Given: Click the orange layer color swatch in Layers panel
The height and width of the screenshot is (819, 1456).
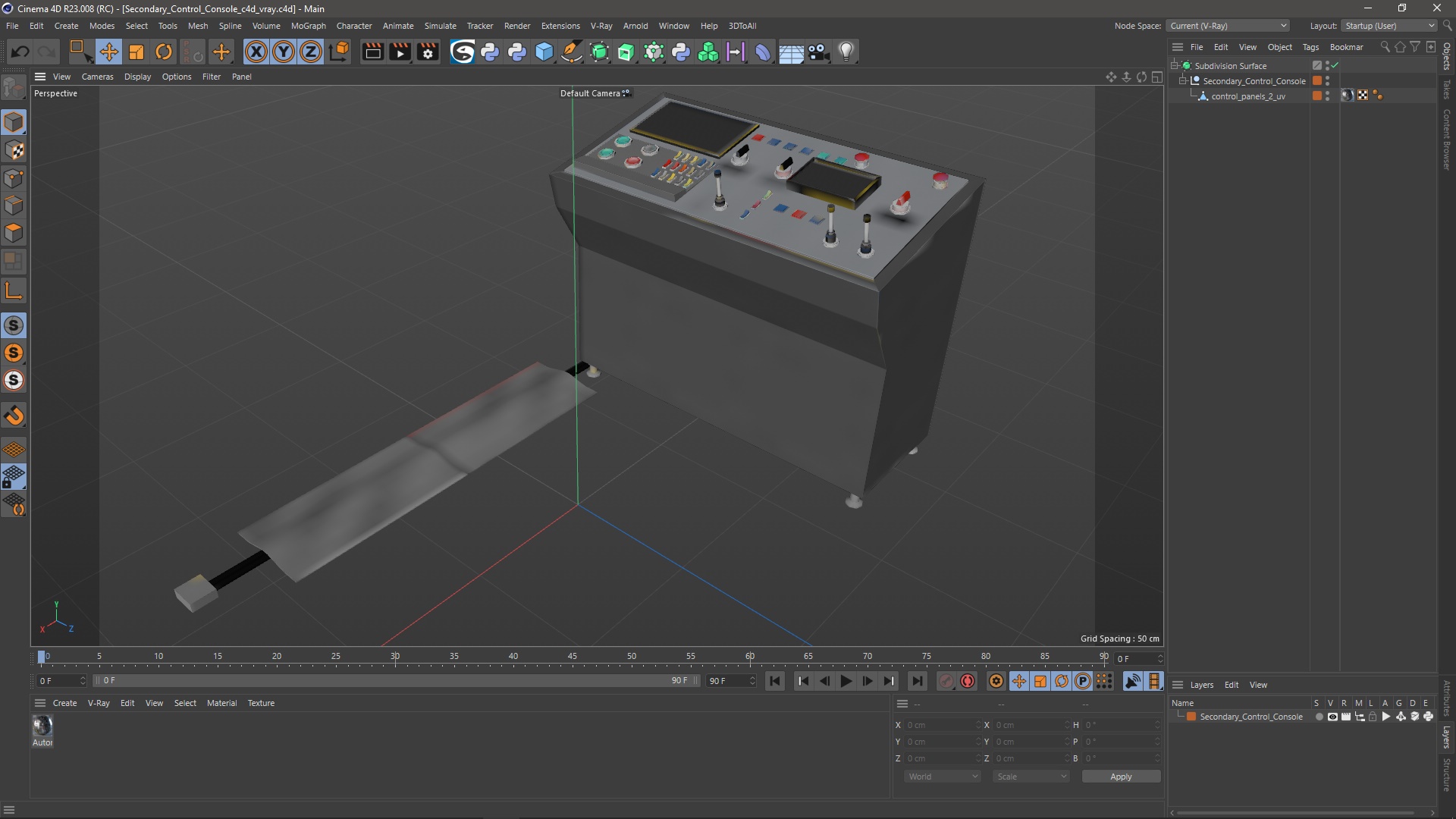Looking at the screenshot, I should click(1191, 717).
